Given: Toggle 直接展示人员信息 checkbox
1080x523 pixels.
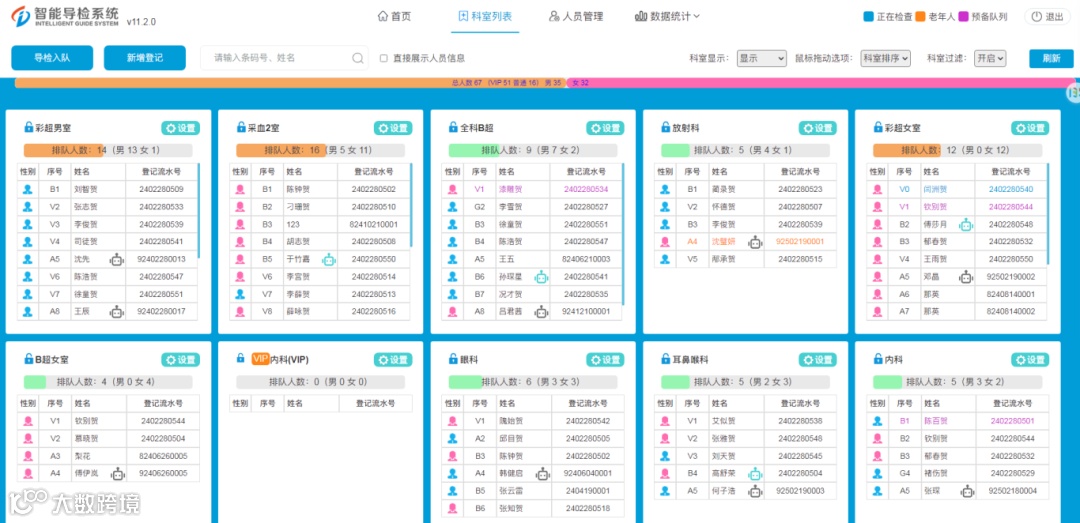Looking at the screenshot, I should (384, 59).
